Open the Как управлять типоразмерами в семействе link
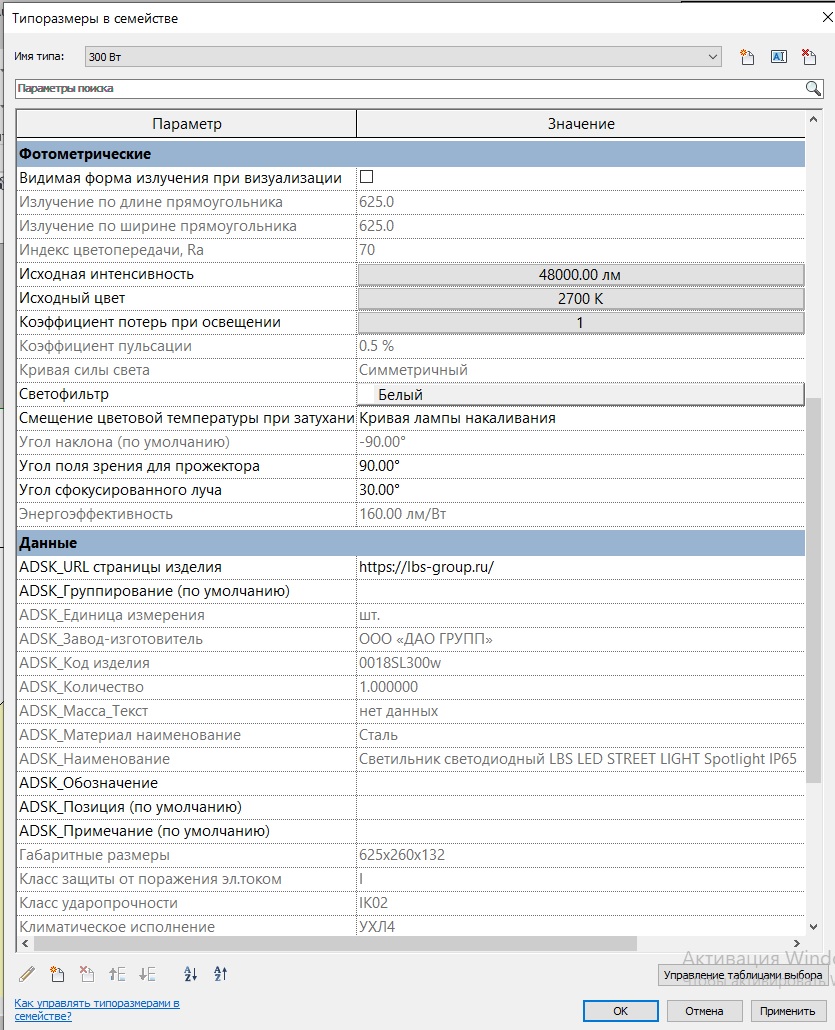The height and width of the screenshot is (1030, 835). point(97,1010)
